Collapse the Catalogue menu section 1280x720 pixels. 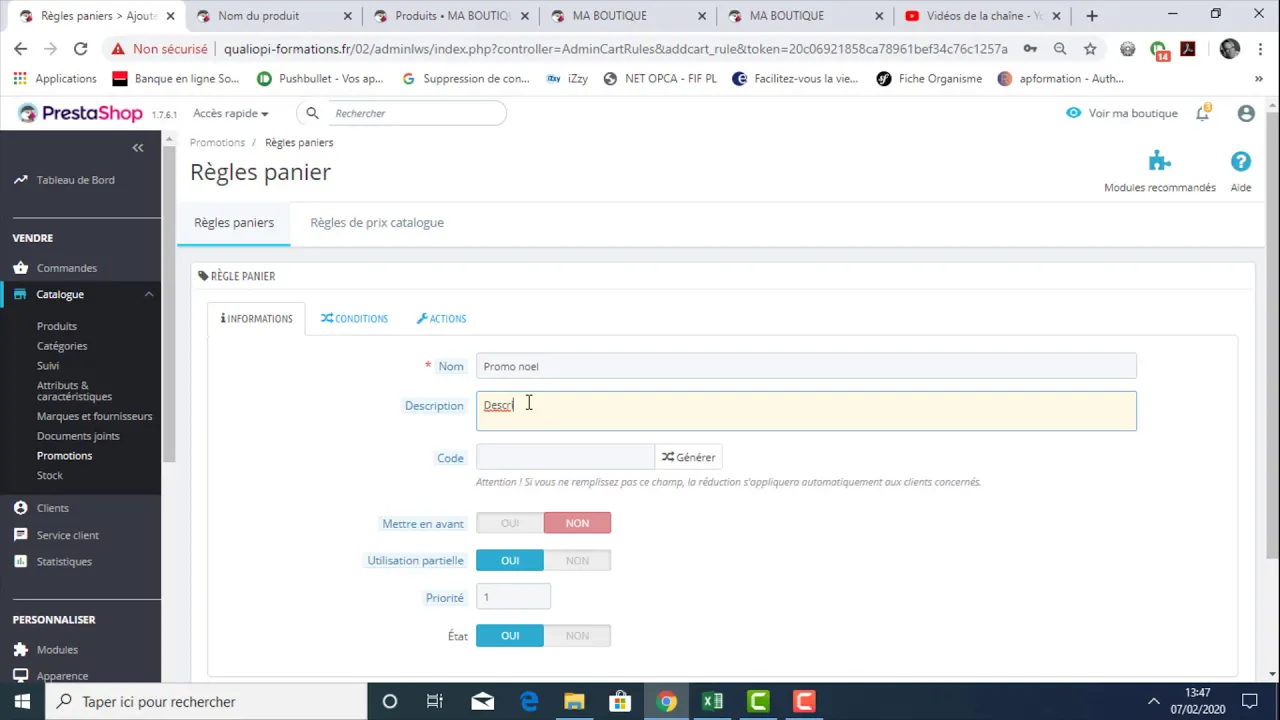149,294
